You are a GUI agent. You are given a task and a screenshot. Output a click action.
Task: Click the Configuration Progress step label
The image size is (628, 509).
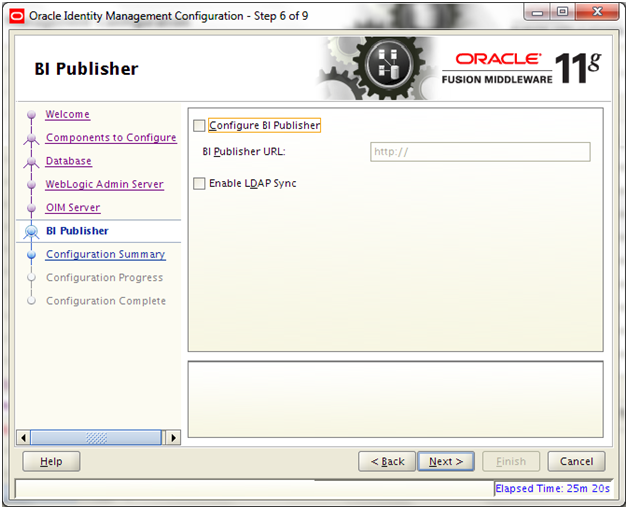click(105, 278)
